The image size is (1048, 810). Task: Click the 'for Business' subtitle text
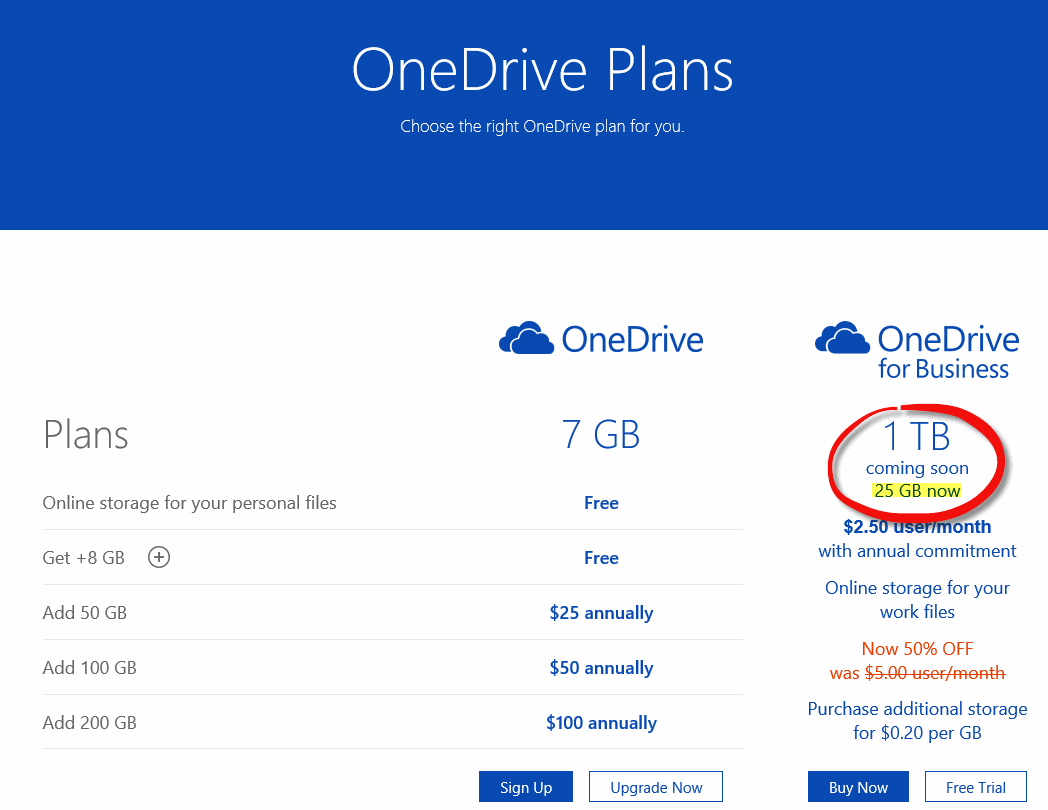click(943, 369)
